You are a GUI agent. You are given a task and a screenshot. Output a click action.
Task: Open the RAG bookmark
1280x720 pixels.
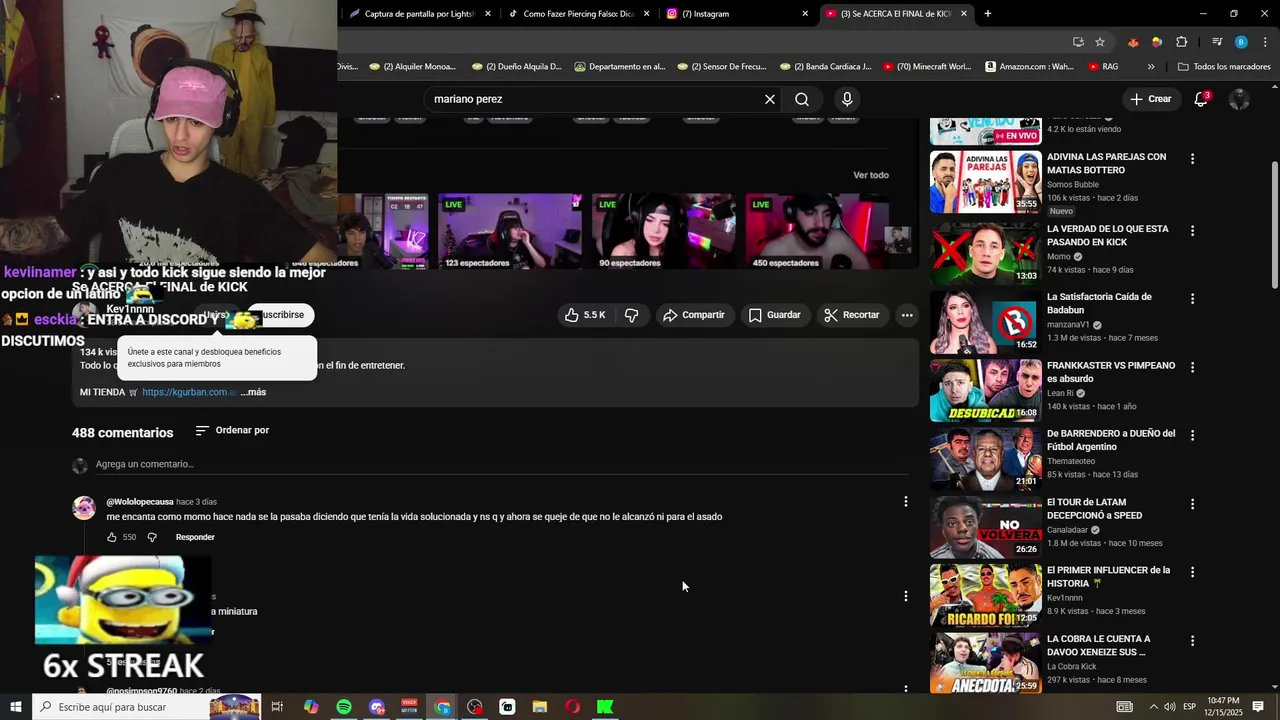coord(1101,67)
